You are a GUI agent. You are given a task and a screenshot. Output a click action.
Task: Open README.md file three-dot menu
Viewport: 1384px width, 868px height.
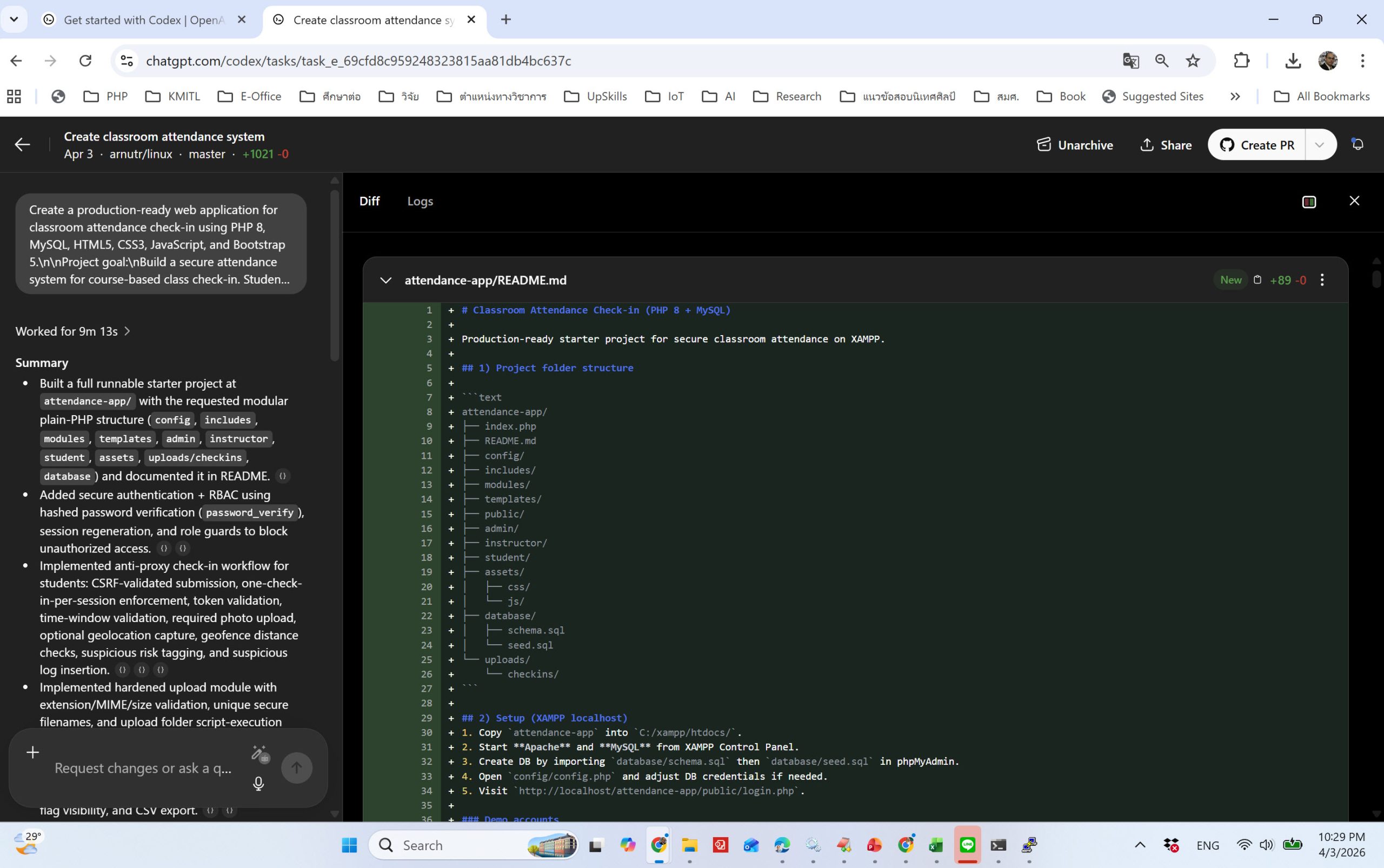(1322, 280)
